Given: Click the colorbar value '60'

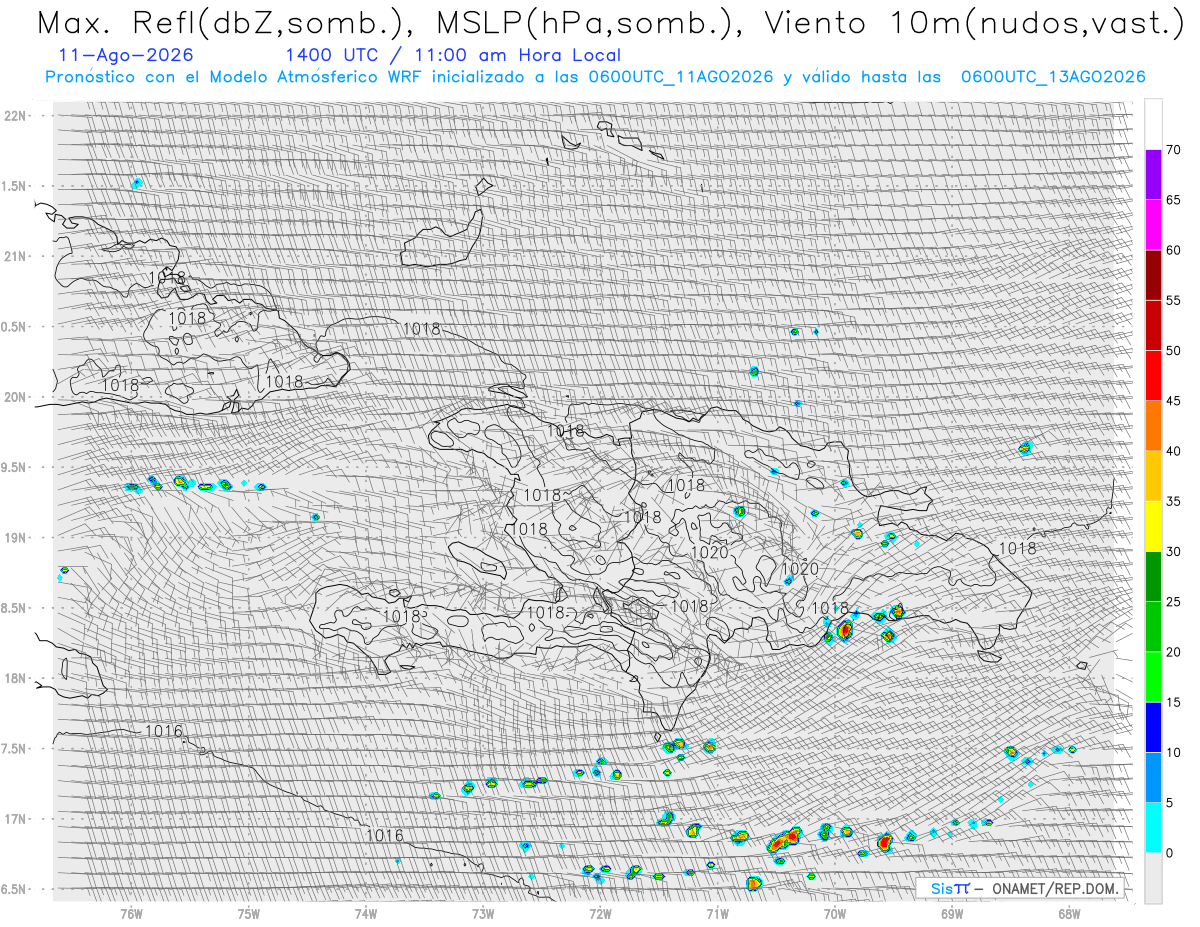Looking at the screenshot, I should click(x=1173, y=250).
